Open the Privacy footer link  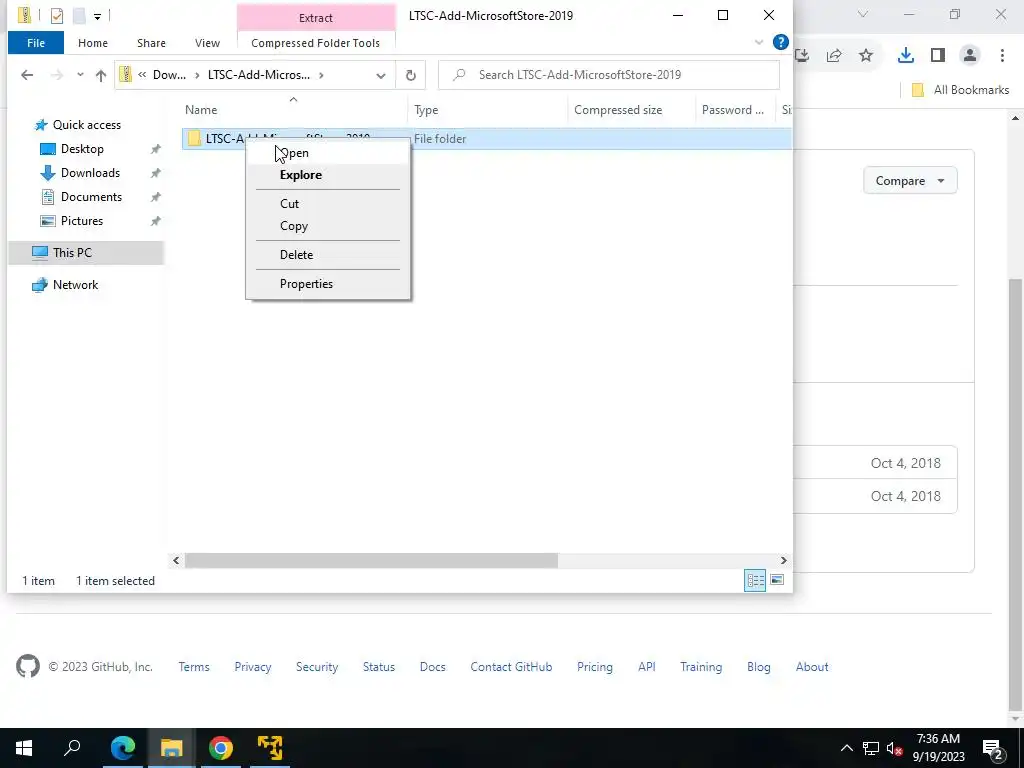[253, 667]
